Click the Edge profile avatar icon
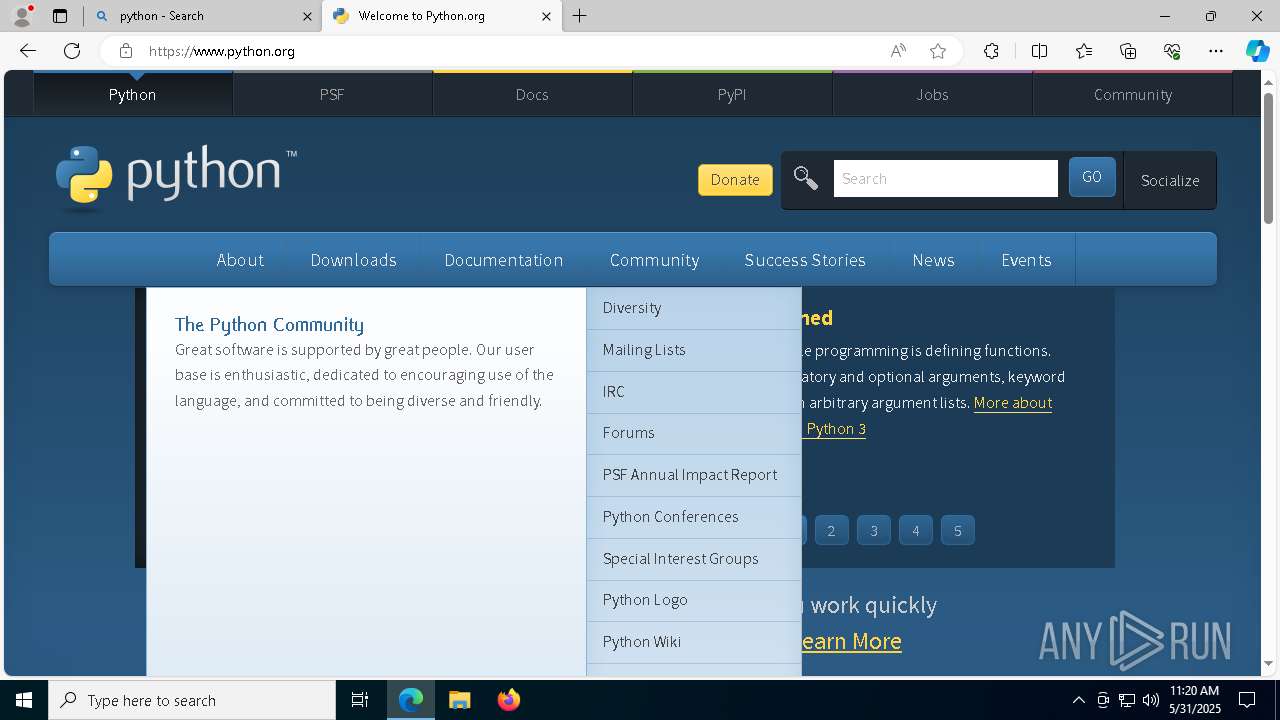This screenshot has height=720, width=1280. 21,16
